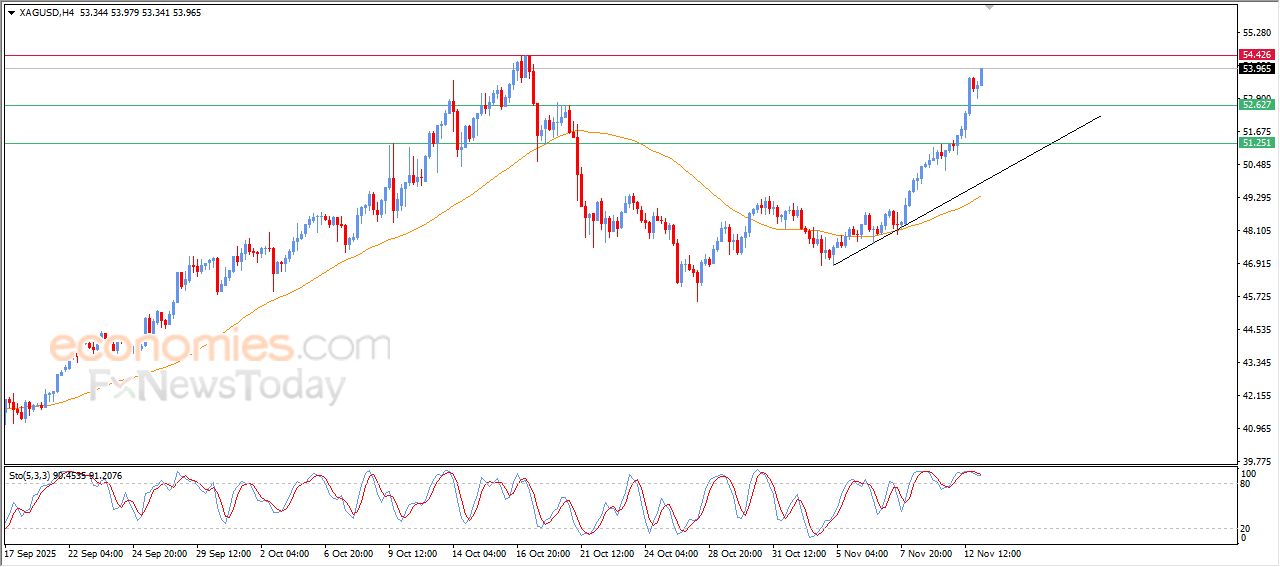Screen dimensions: 1280x567
Task: Click the economies.com watermark
Action: point(219,347)
